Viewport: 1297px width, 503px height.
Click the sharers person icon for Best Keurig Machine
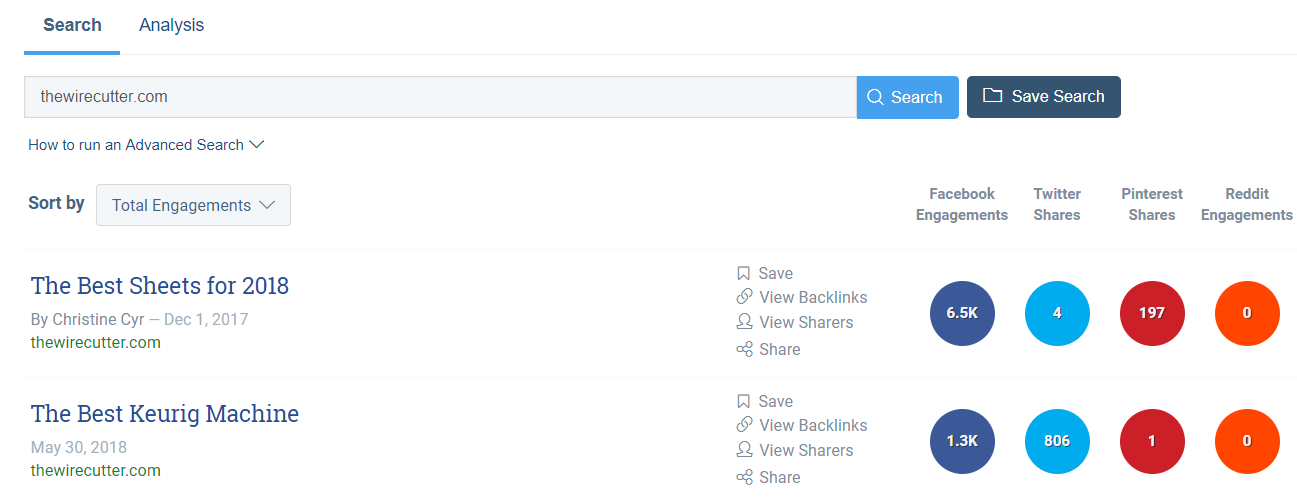(744, 450)
